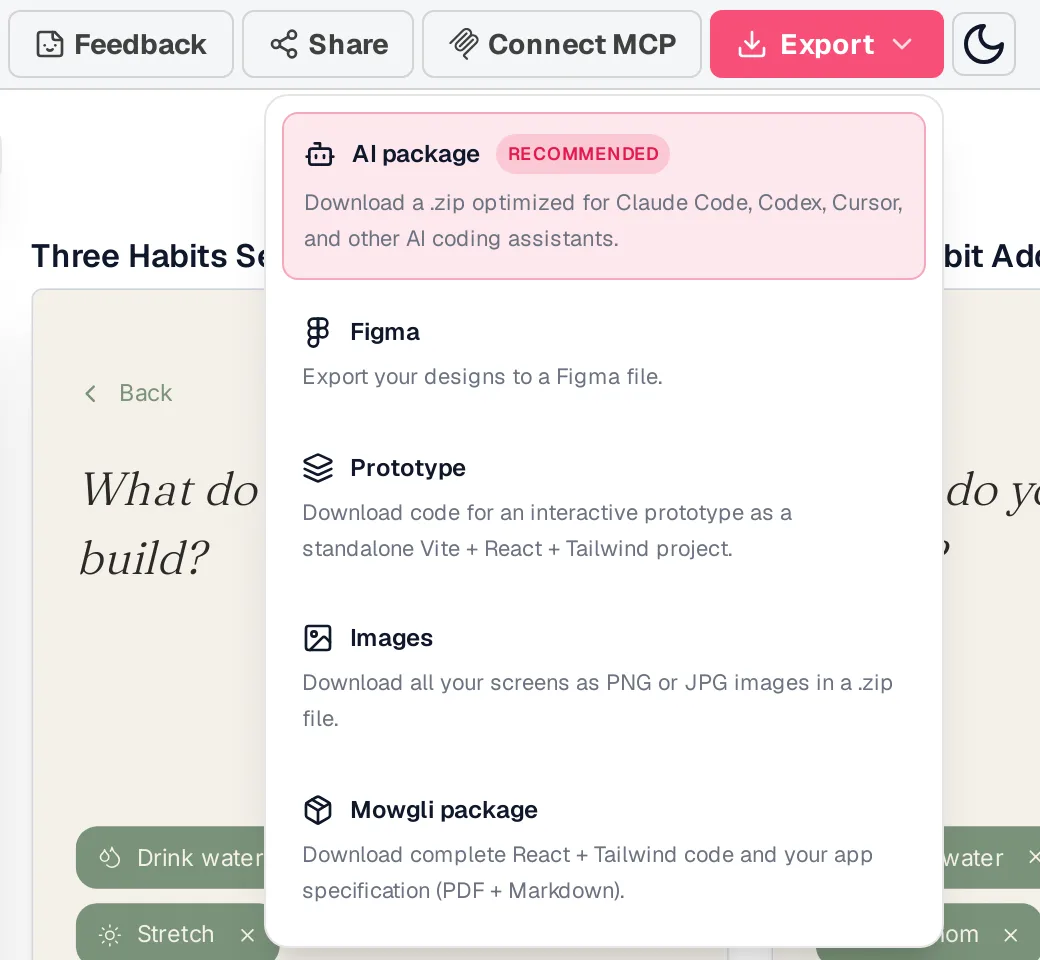Open the Feedback dialog
The image size is (1040, 960).
[121, 44]
